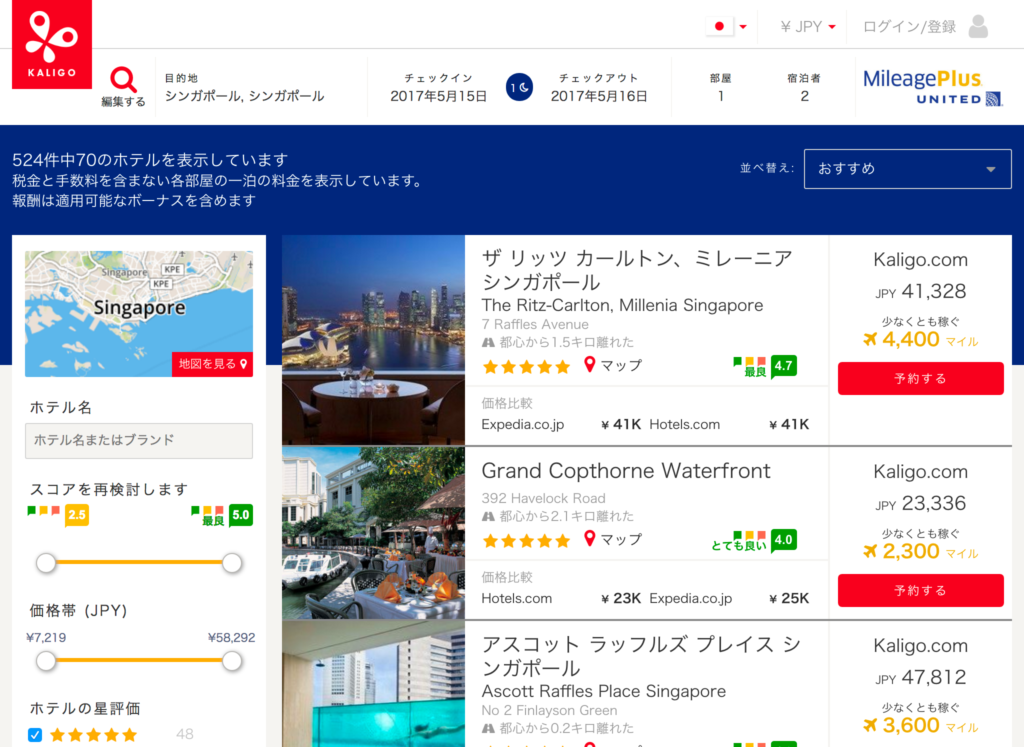Click the user avatar icon
Viewport: 1024px width, 747px height.
tap(978, 26)
